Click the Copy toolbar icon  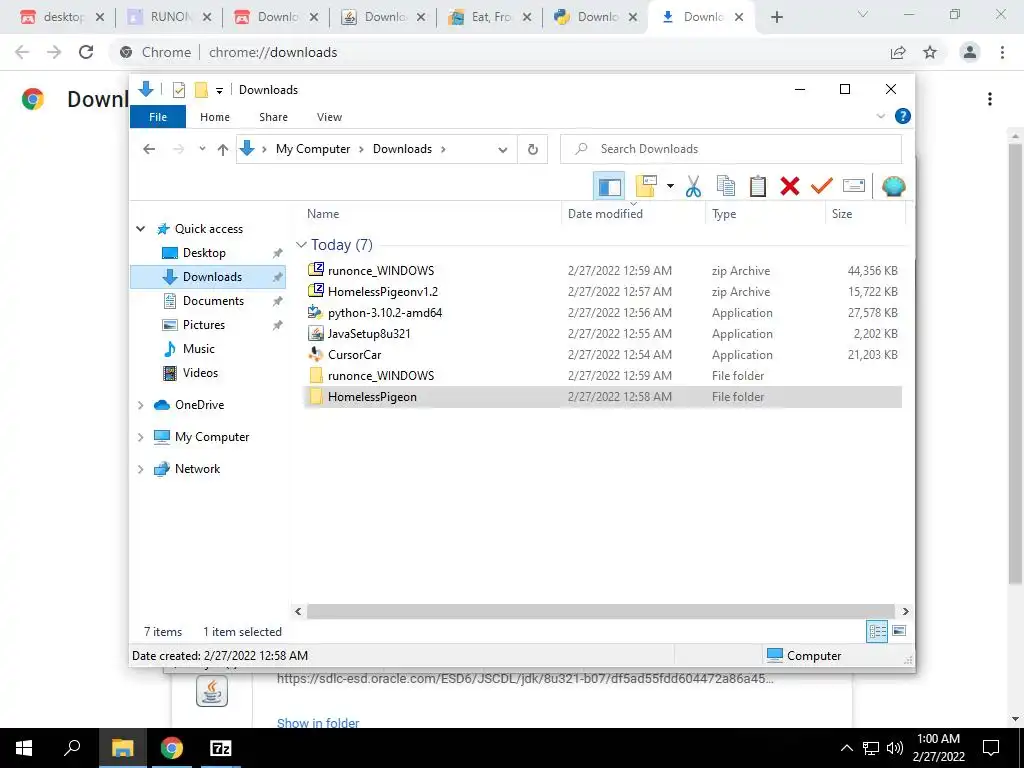click(726, 187)
